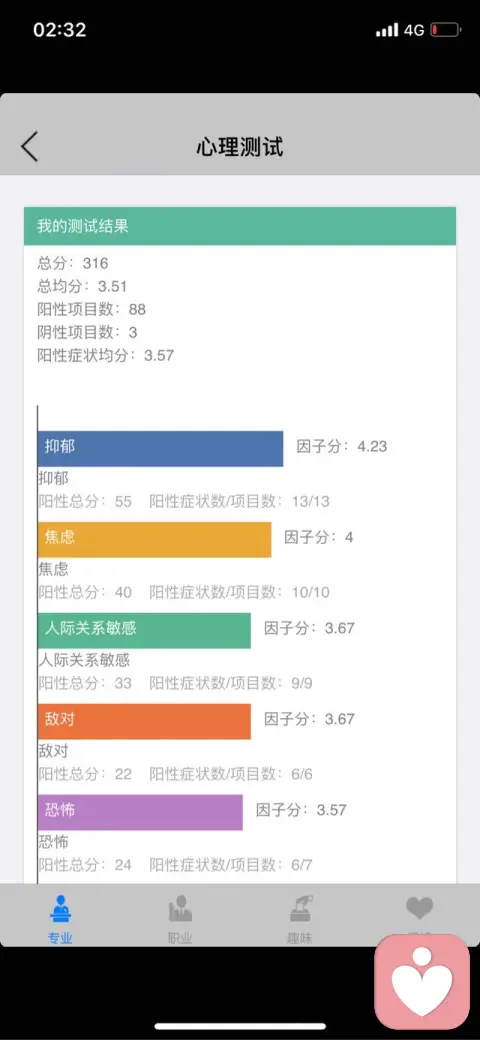The height and width of the screenshot is (1040, 480).
Task: Tap the pink heart app logo
Action: 422,982
